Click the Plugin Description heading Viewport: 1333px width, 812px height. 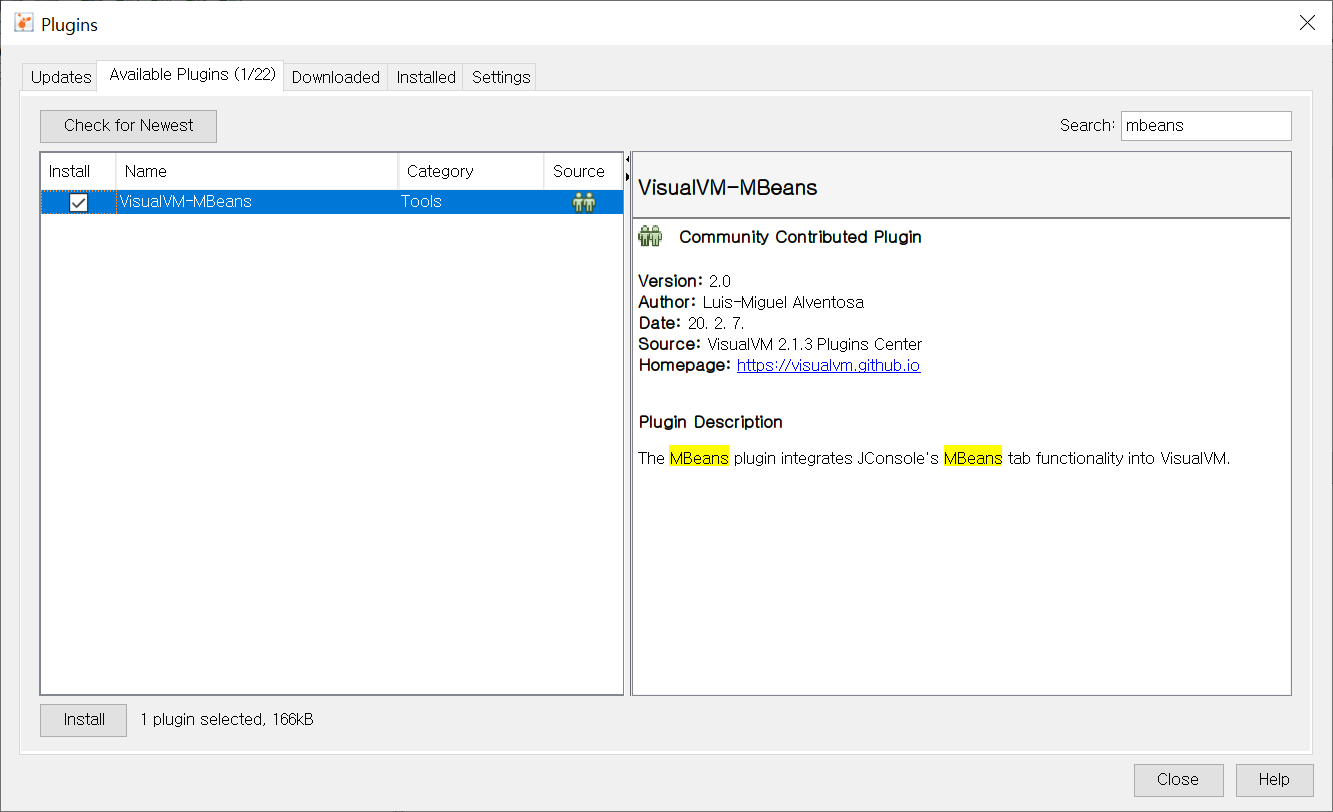pos(711,422)
